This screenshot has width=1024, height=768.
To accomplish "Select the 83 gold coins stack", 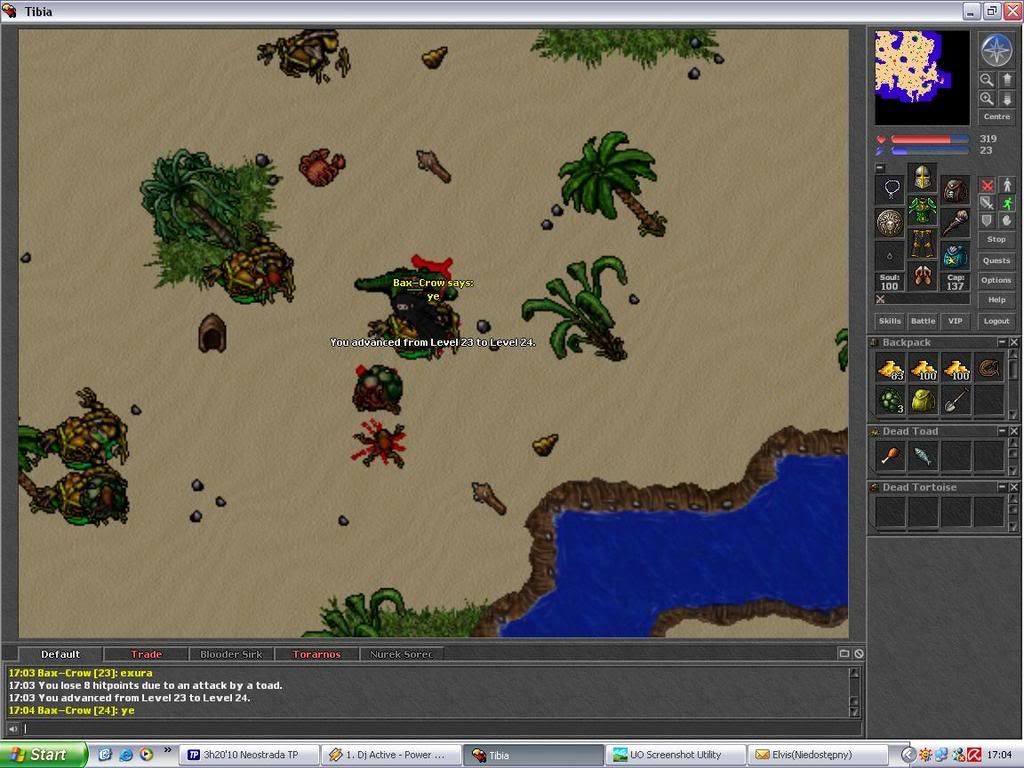I will pos(890,369).
